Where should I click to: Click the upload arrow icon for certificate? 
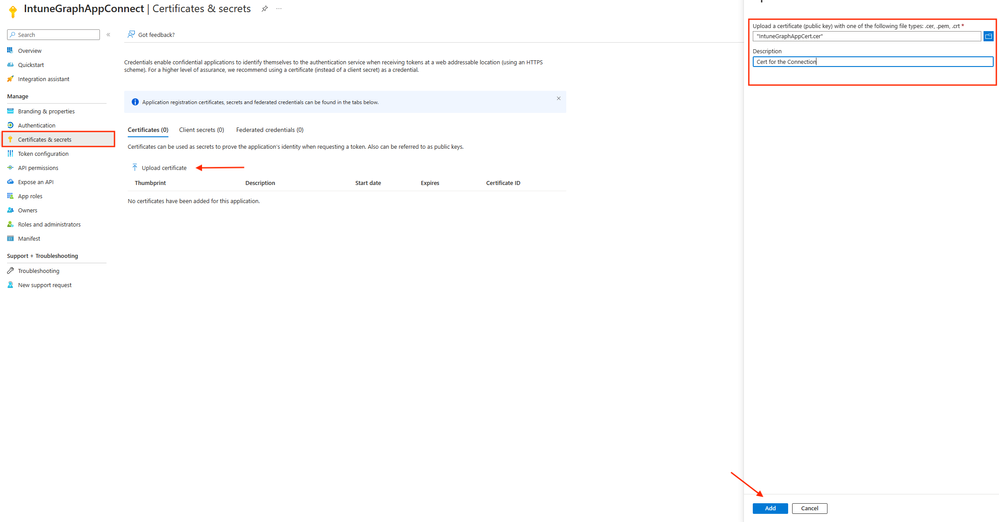[134, 167]
